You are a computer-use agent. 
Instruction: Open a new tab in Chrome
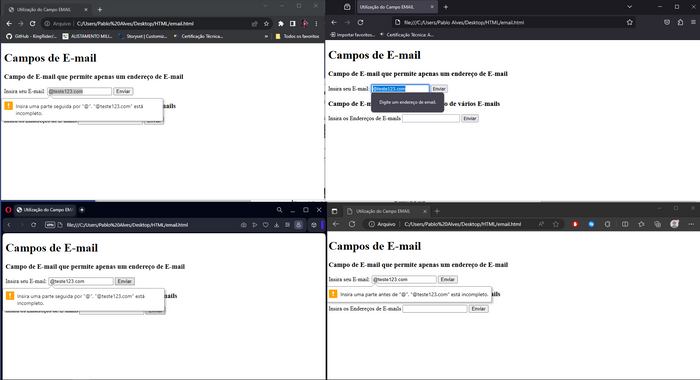(x=100, y=9)
